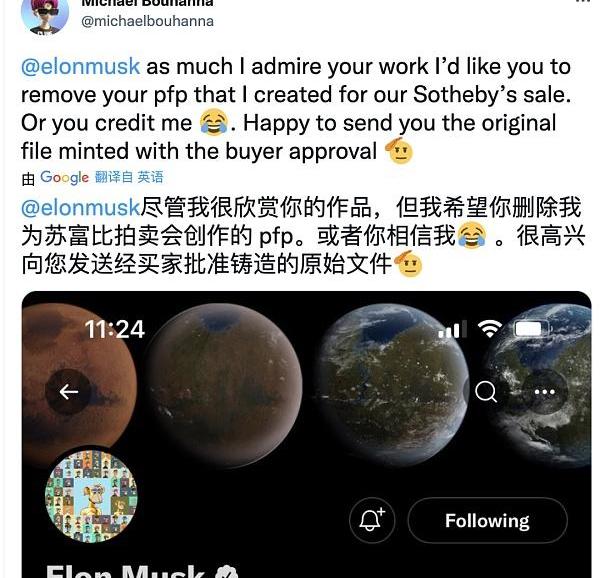Click the 11:24 clock in the status bar
This screenshot has width=600, height=578.
[114, 329]
